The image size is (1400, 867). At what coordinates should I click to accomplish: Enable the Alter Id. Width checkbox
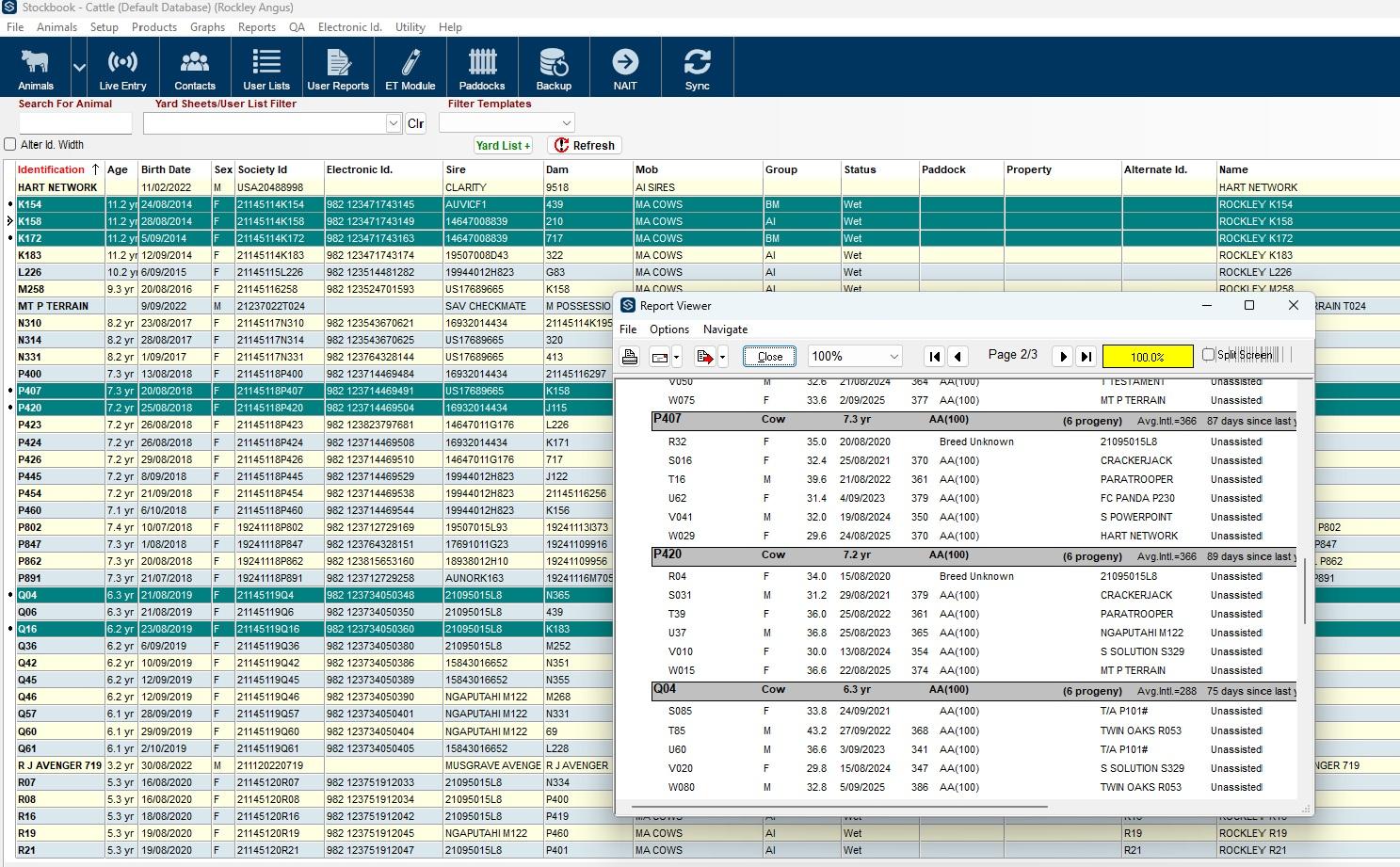[x=10, y=144]
